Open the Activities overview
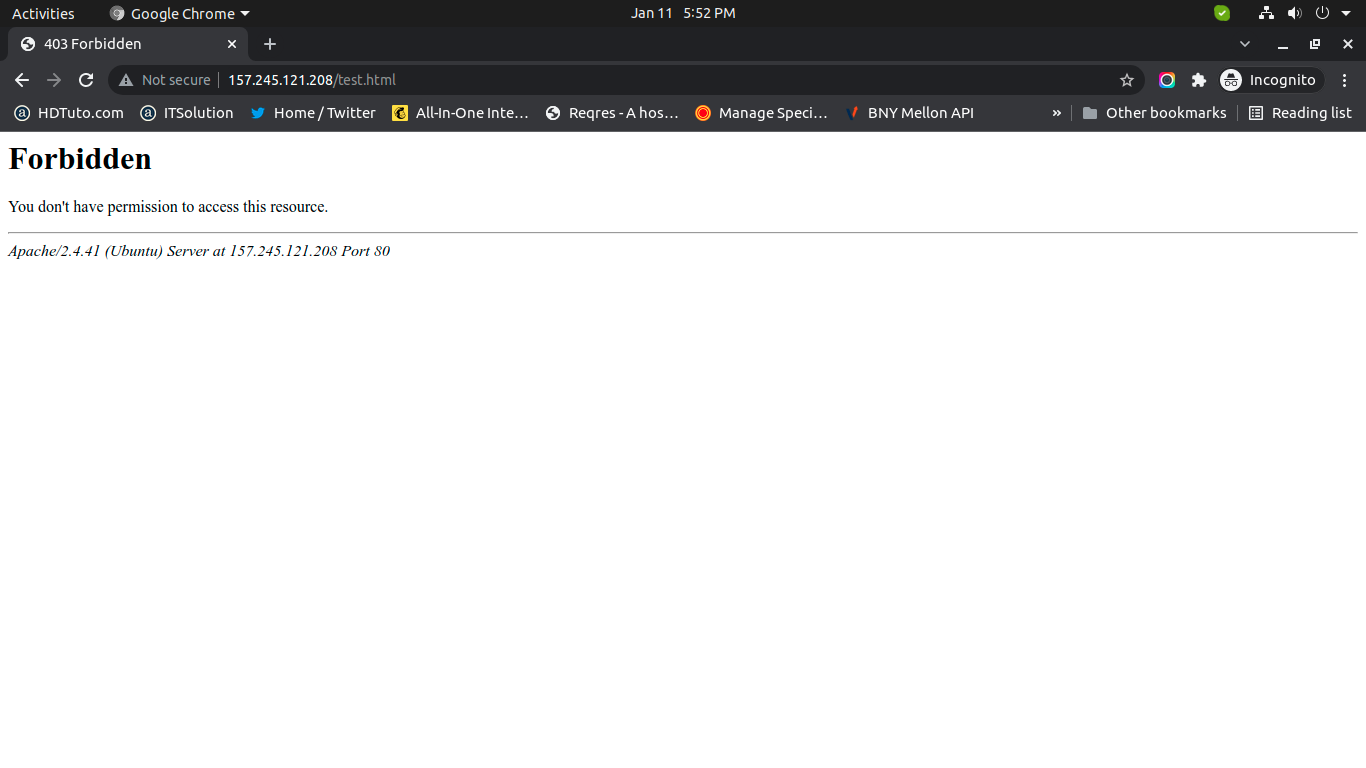1366x768 pixels. pyautogui.click(x=43, y=14)
